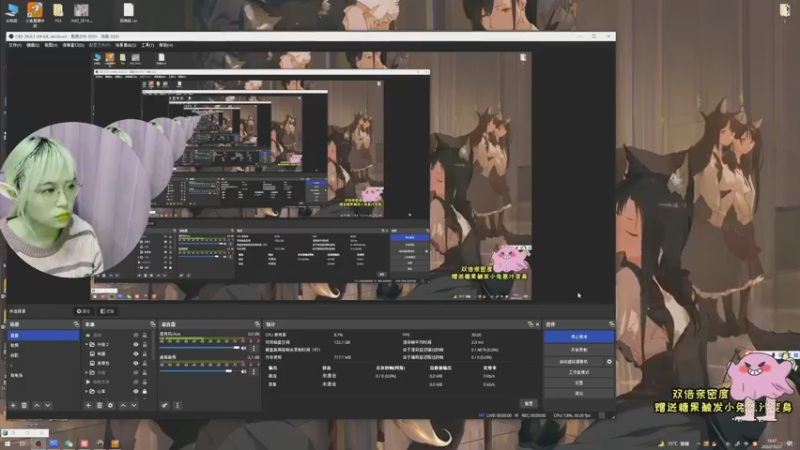
Task: Open the mixer panel's bottom options menu
Action: (178, 405)
